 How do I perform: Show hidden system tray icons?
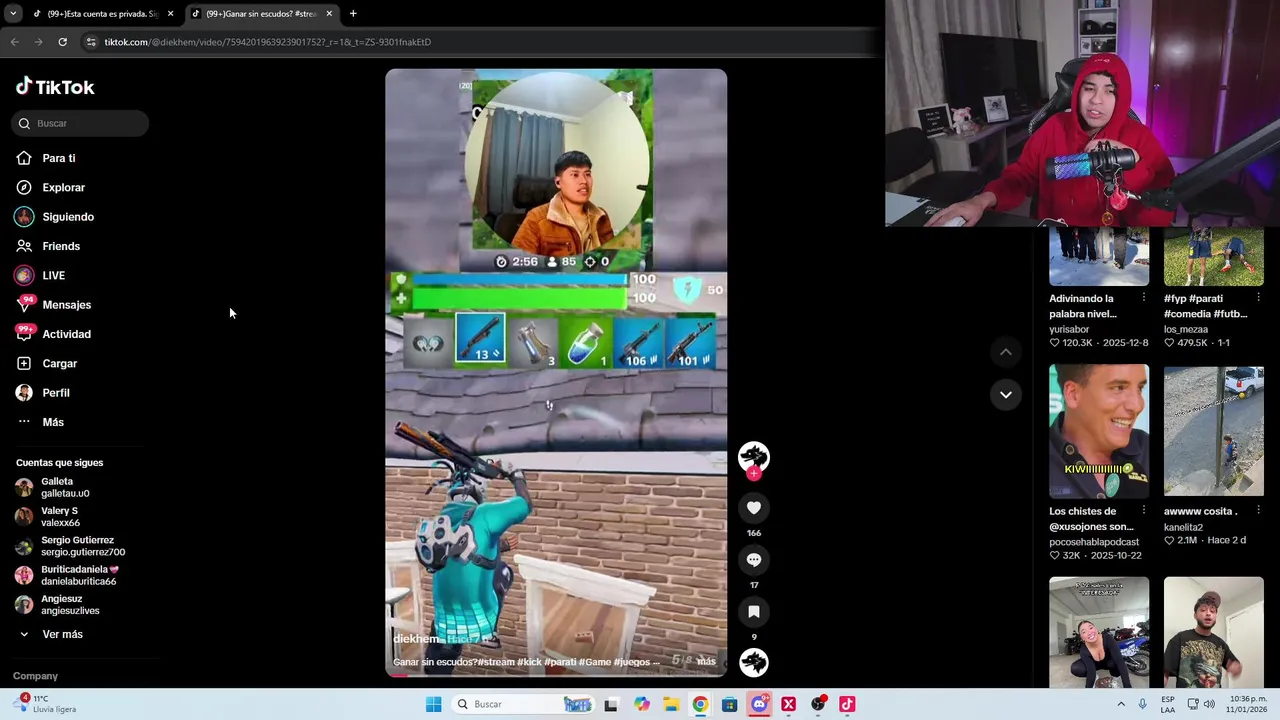coord(1121,704)
